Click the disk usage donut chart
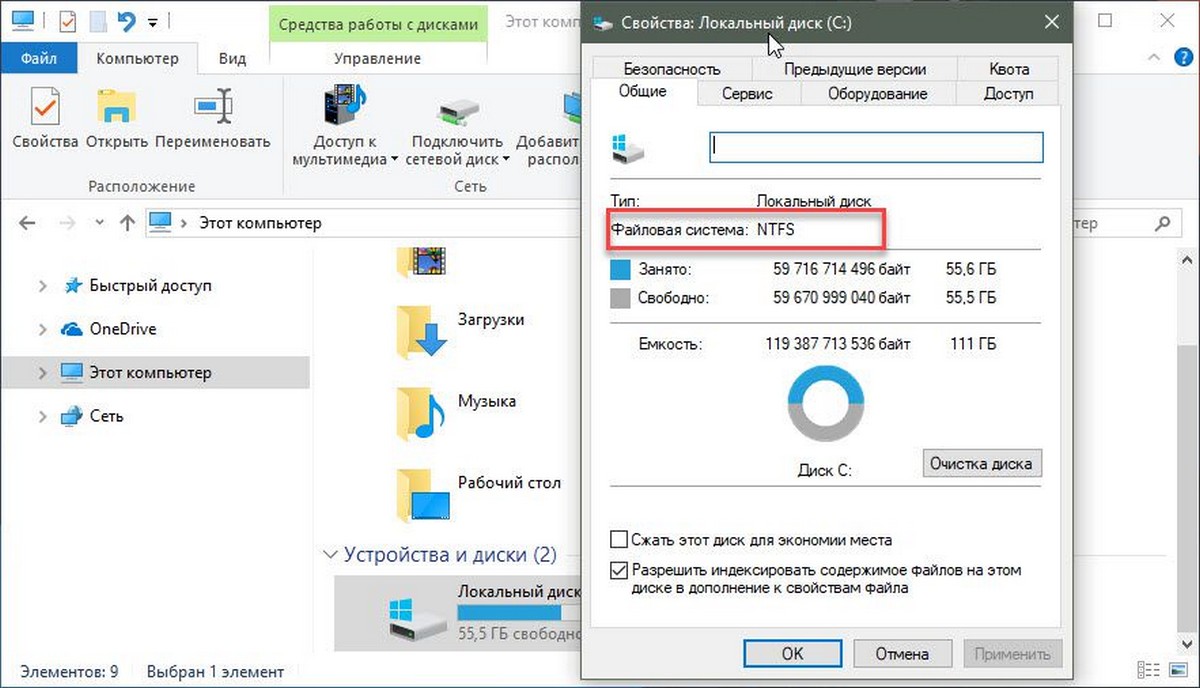This screenshot has width=1200, height=688. point(825,406)
